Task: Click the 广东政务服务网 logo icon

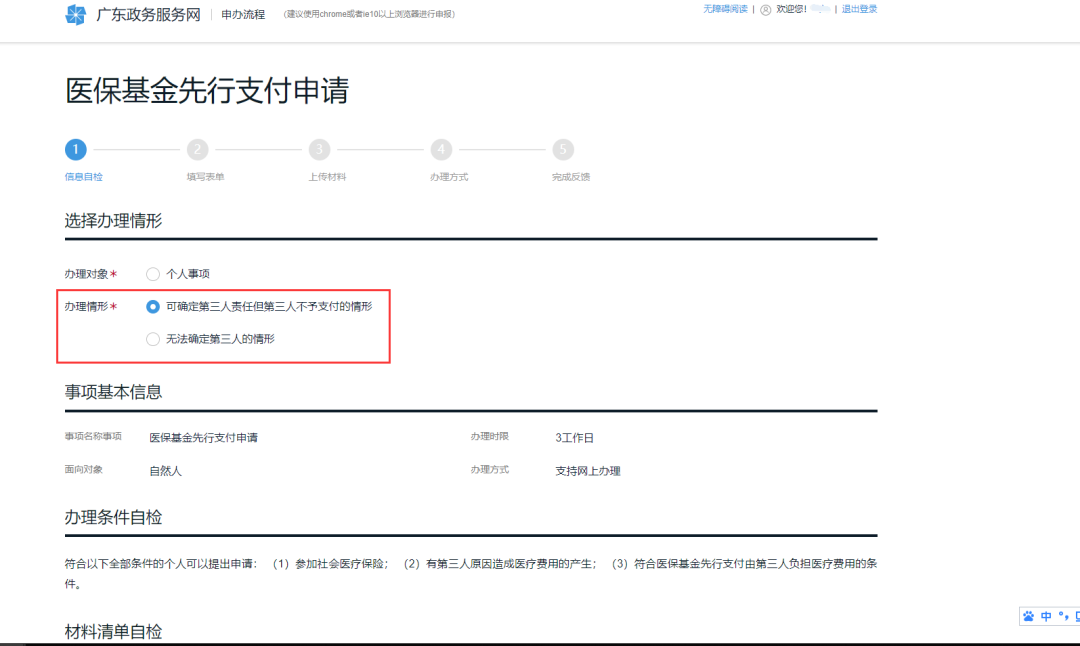Action: click(76, 14)
